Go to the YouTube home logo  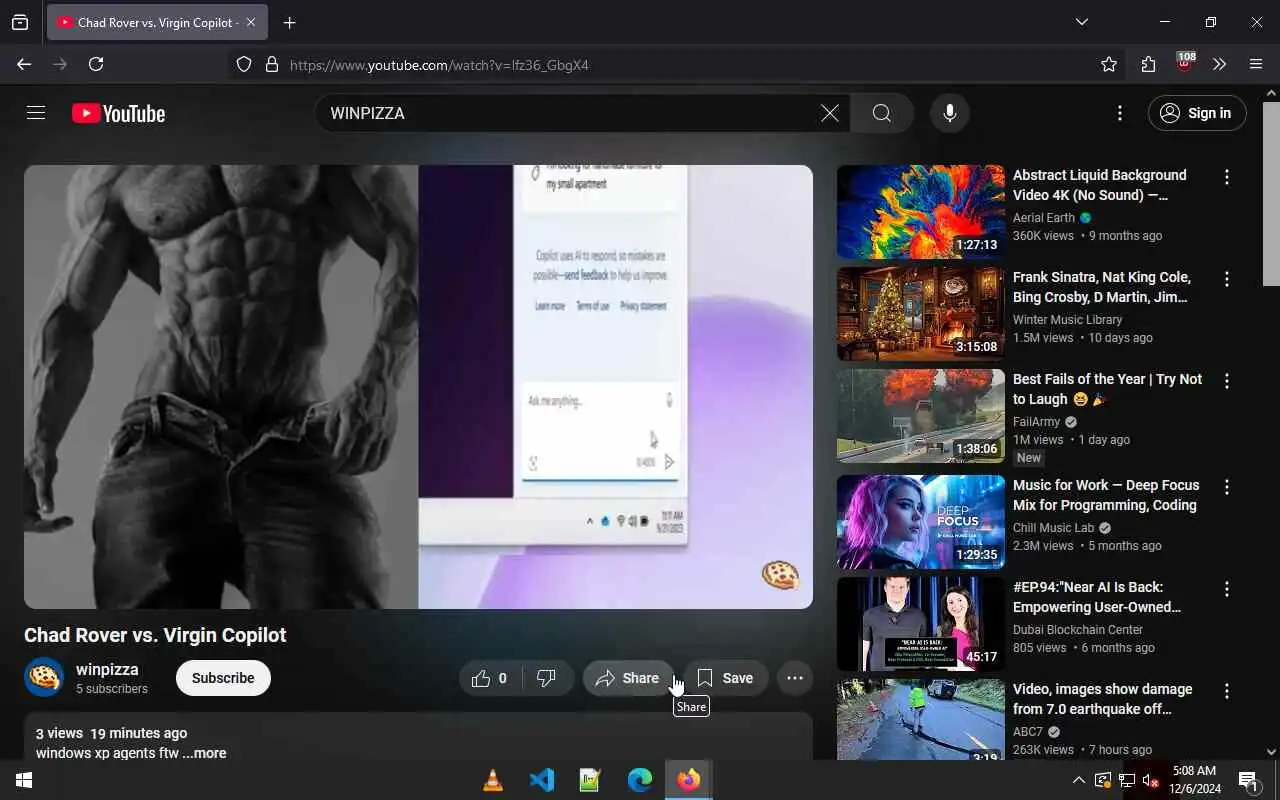point(118,114)
